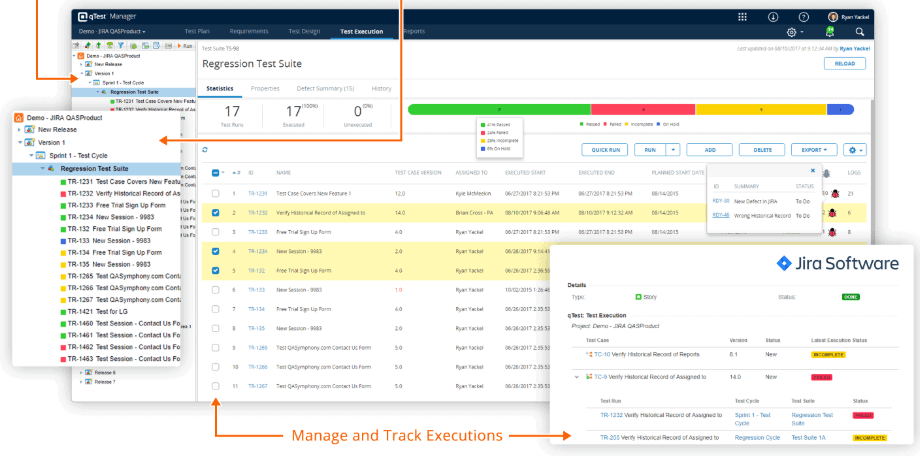Switch to Defect Summary (15) tab
Viewport: 920px width, 456px height.
[x=325, y=89]
